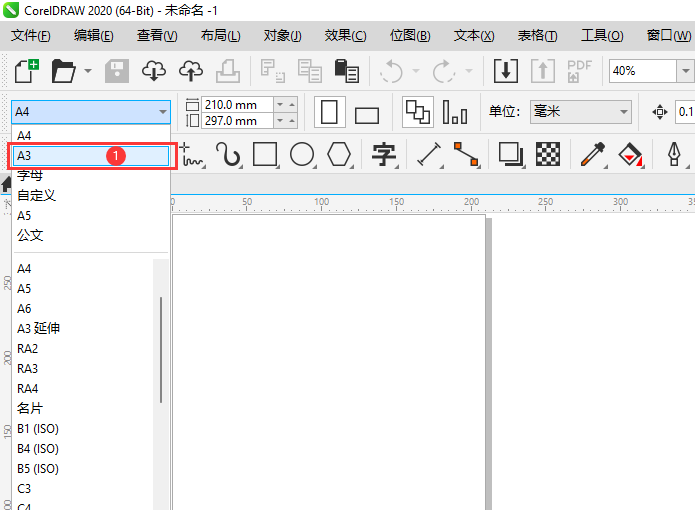Click the Undo arrow
Screen dimensions: 695x510
(x=391, y=71)
